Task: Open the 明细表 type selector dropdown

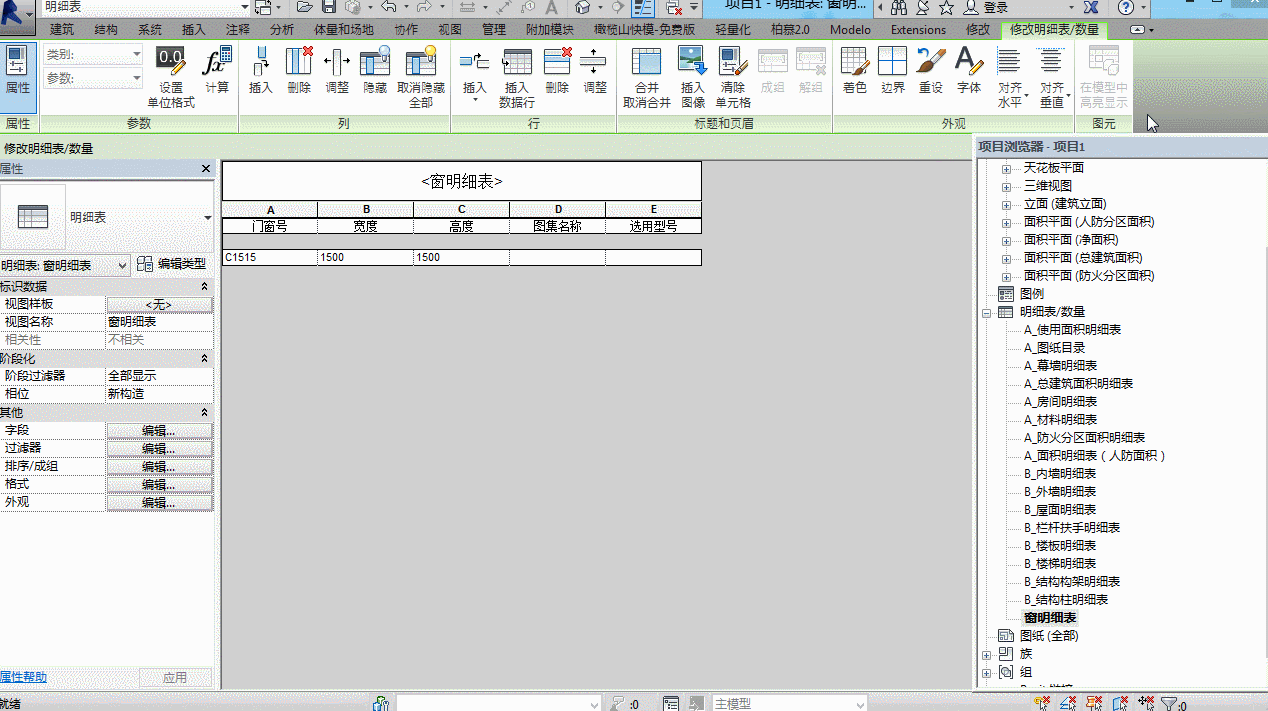Action: (x=207, y=217)
